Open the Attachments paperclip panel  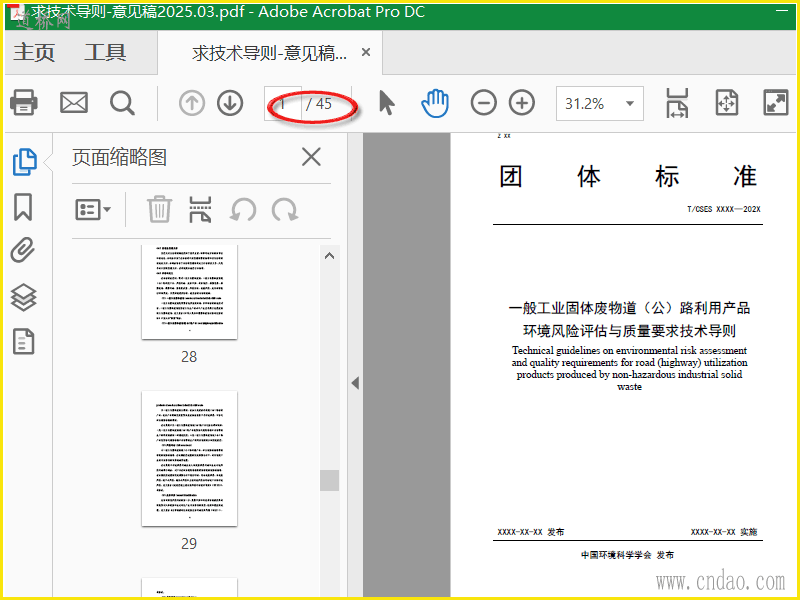click(23, 250)
